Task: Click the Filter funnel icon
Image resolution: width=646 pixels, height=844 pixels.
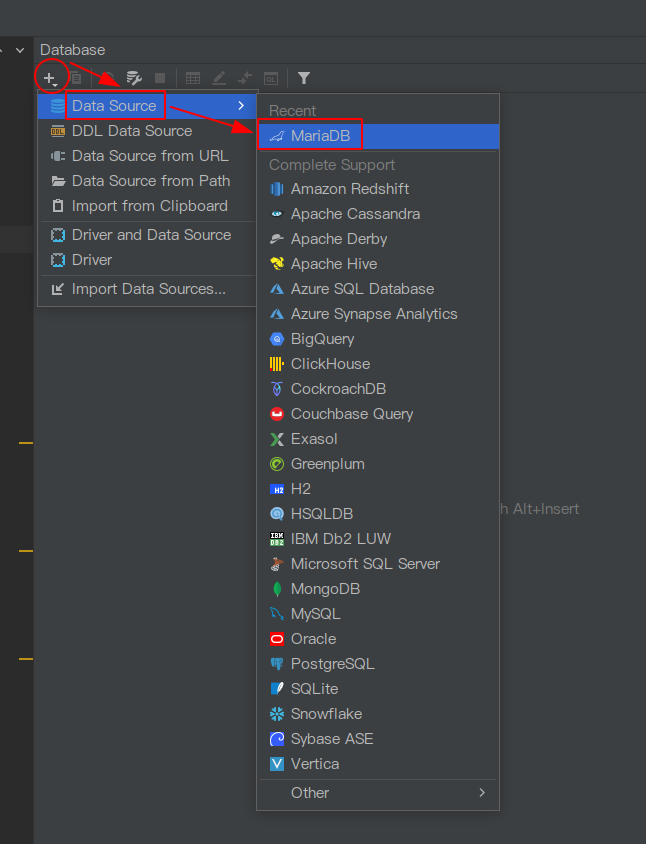Action: pyautogui.click(x=304, y=79)
